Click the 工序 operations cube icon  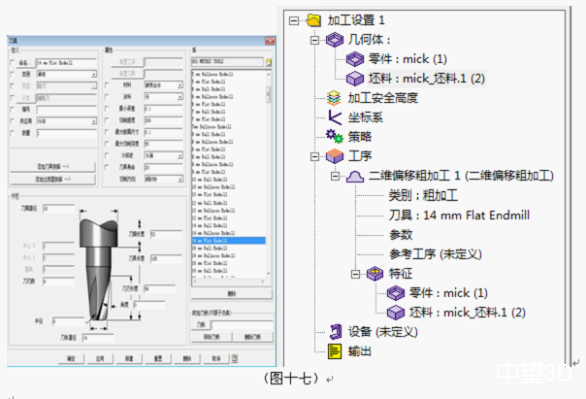[334, 156]
